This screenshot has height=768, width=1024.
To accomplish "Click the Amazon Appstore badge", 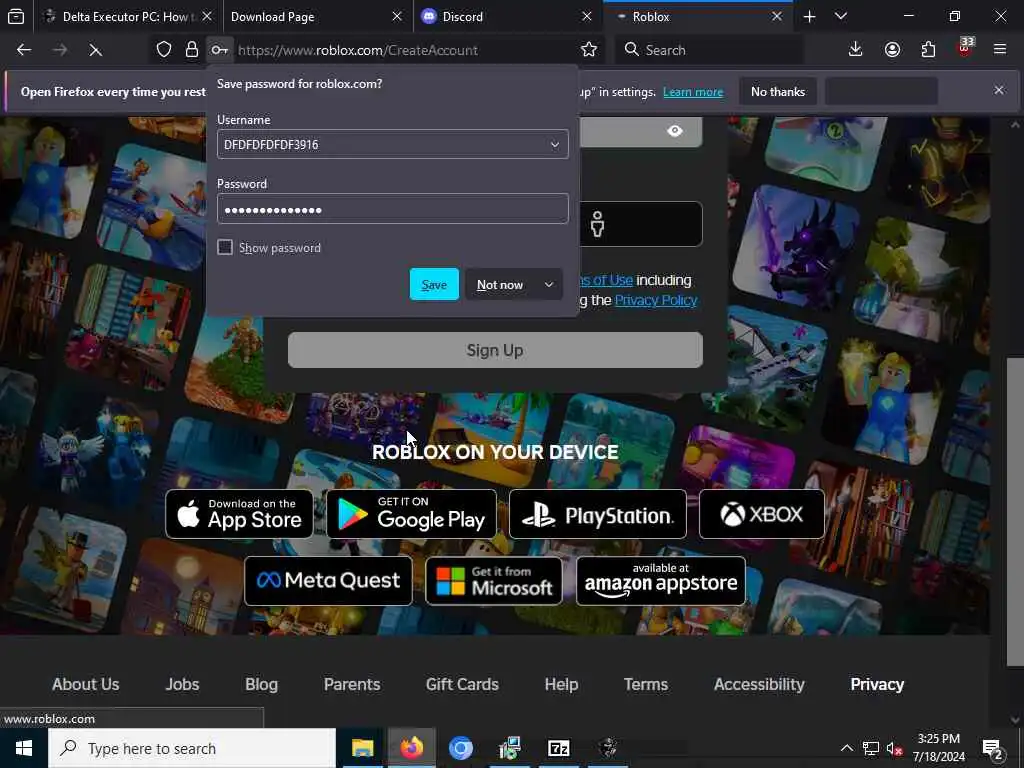I will pyautogui.click(x=661, y=581).
